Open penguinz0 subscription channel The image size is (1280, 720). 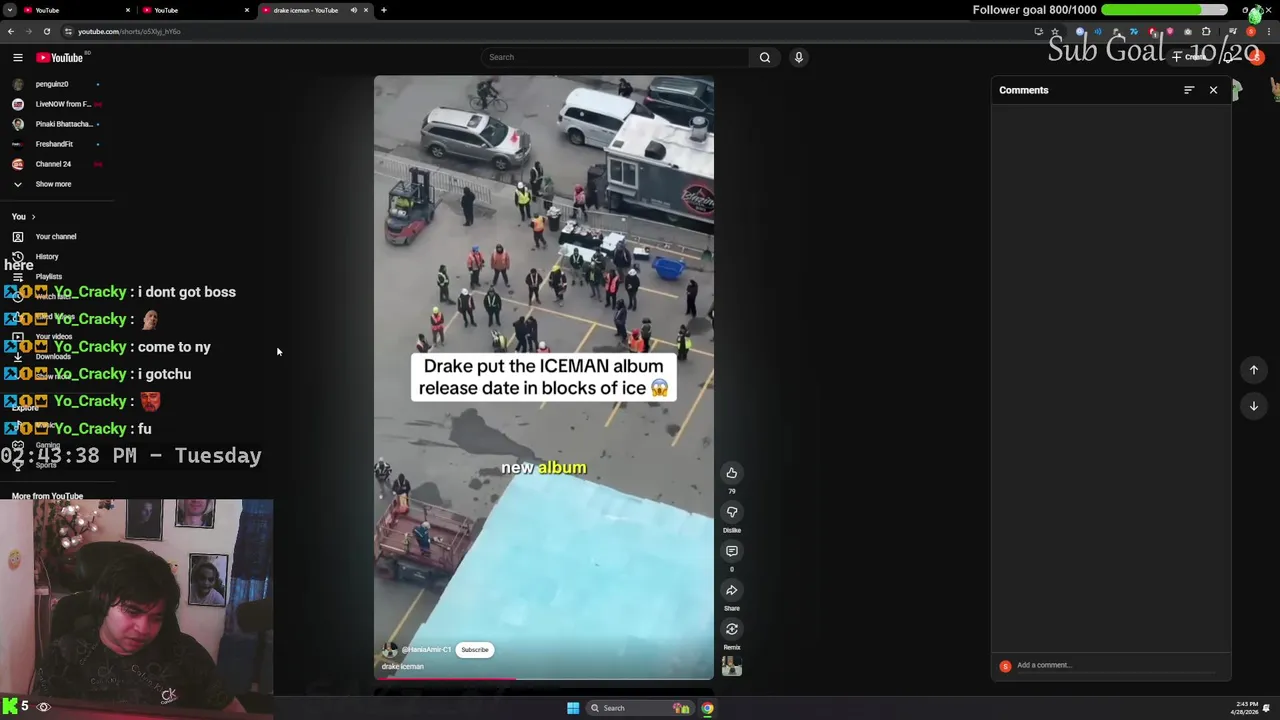coord(55,84)
